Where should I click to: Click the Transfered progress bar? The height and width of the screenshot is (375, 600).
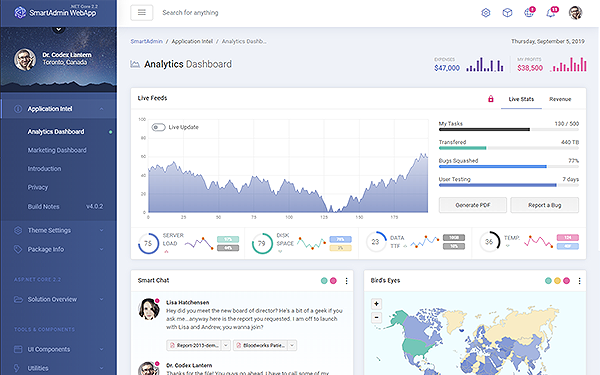click(509, 148)
